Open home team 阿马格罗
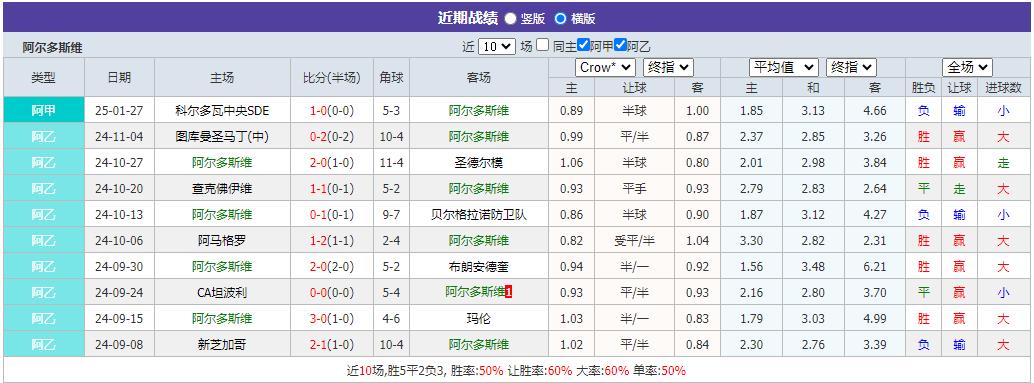 [222, 241]
